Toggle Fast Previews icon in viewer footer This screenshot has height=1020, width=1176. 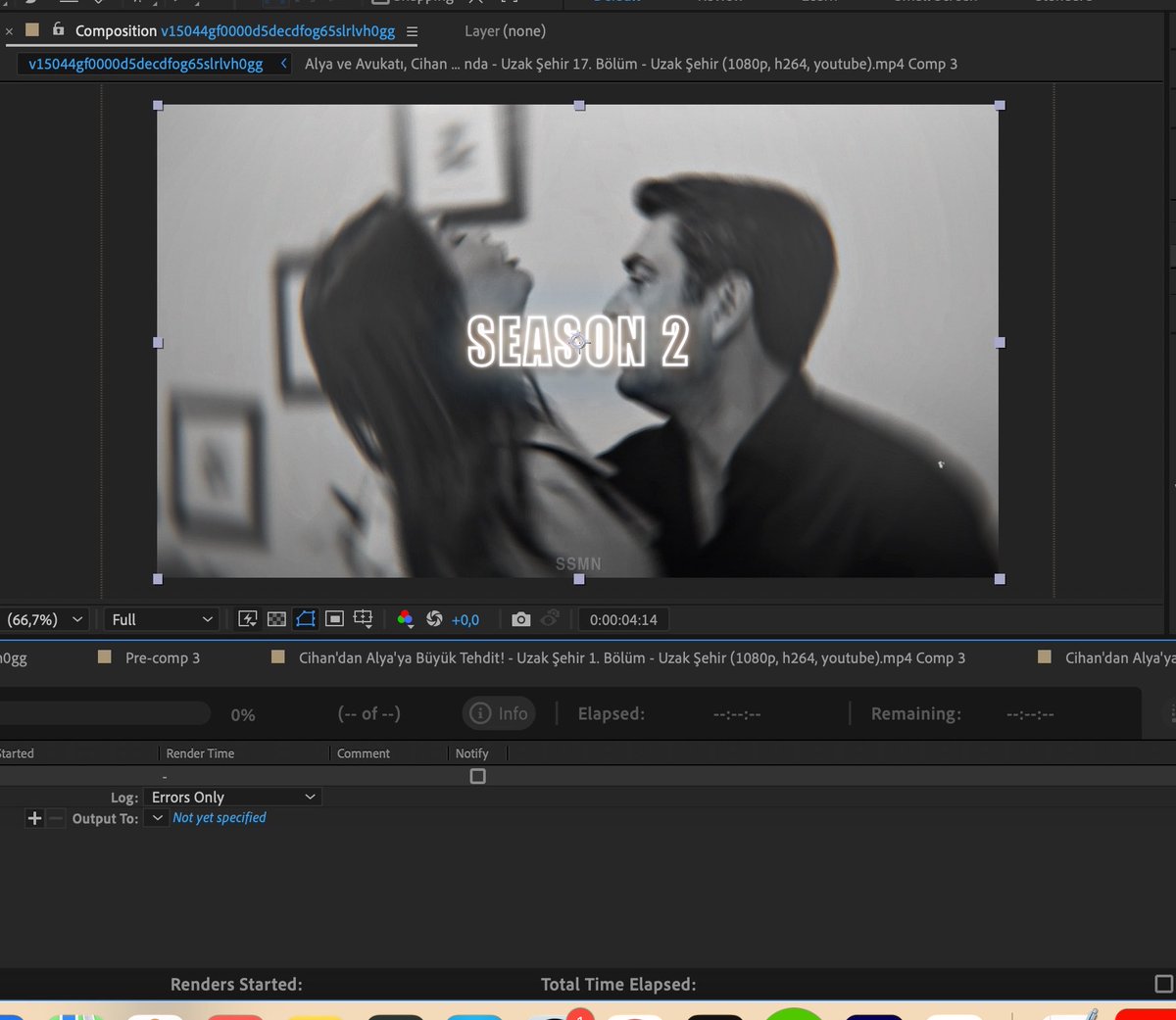point(248,619)
